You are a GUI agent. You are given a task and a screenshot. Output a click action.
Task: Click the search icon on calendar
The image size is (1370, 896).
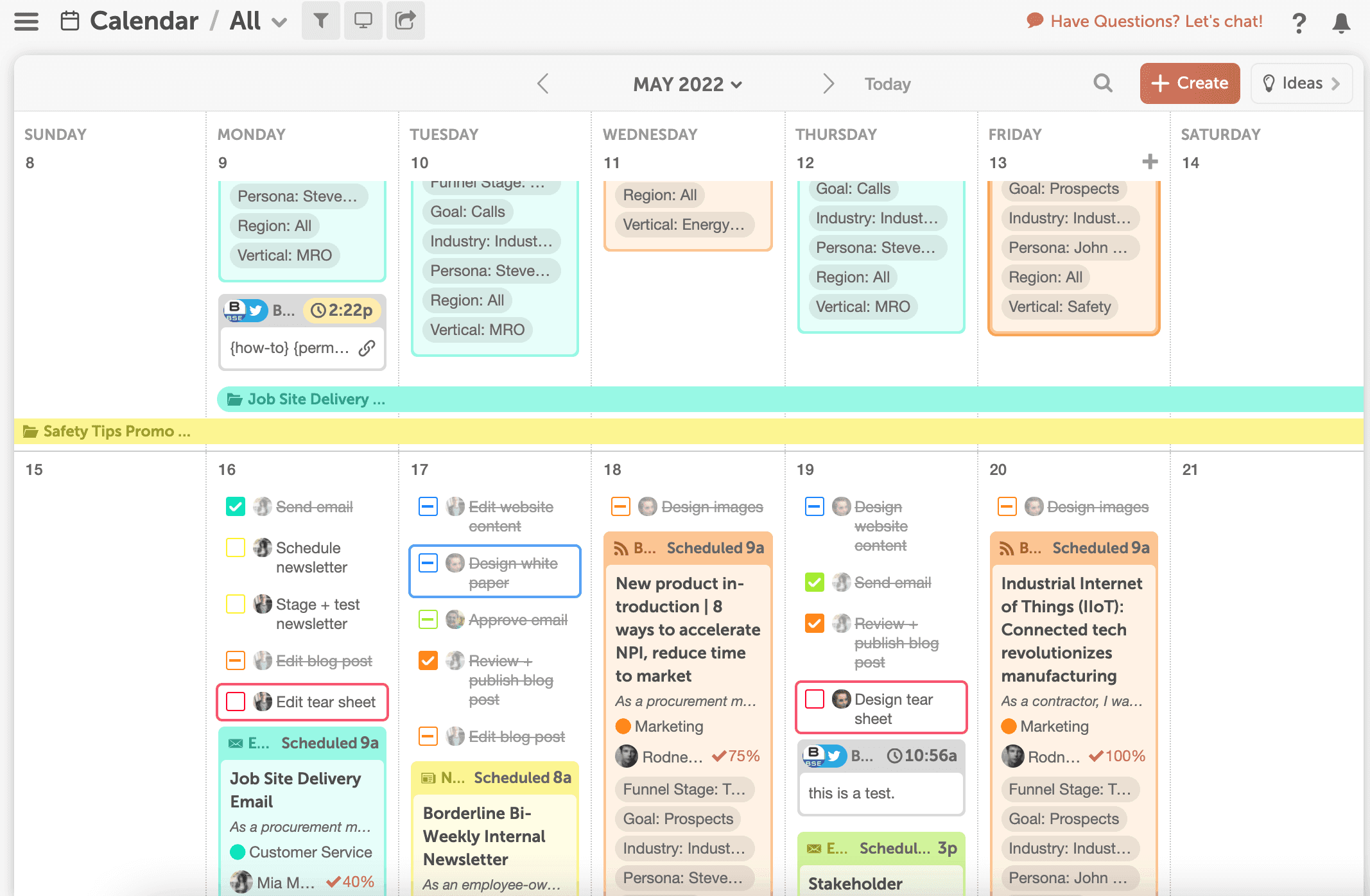tap(1102, 83)
